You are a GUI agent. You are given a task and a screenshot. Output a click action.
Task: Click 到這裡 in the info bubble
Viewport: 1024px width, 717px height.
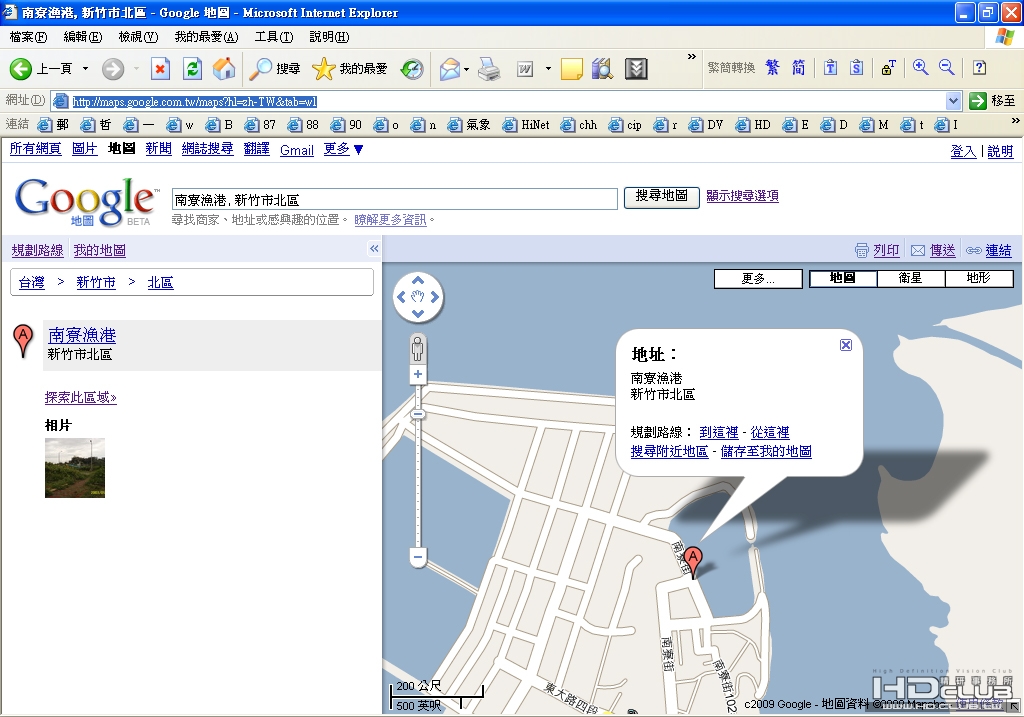tap(719, 432)
